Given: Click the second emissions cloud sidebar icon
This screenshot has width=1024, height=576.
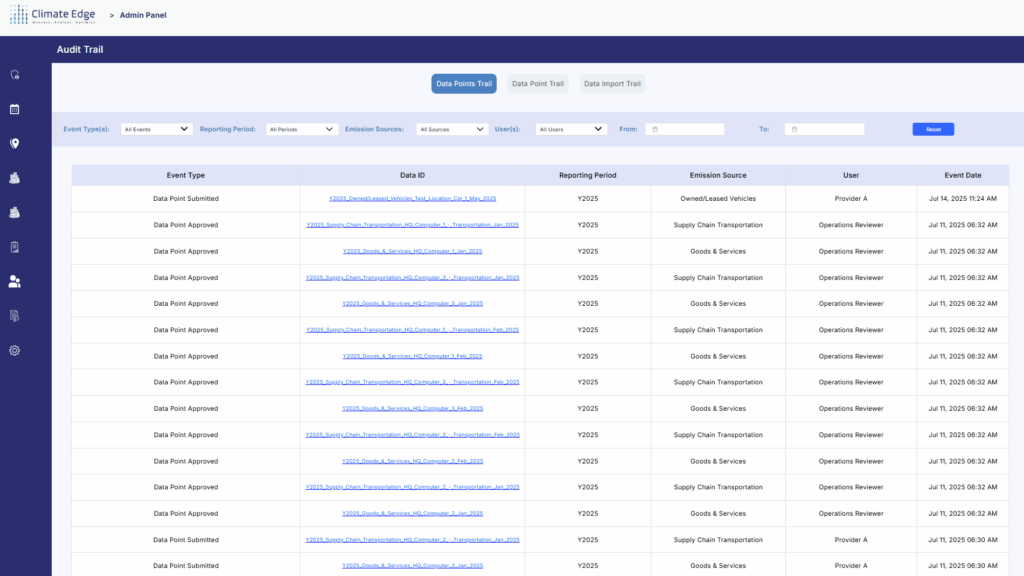Looking at the screenshot, I should (x=14, y=212).
